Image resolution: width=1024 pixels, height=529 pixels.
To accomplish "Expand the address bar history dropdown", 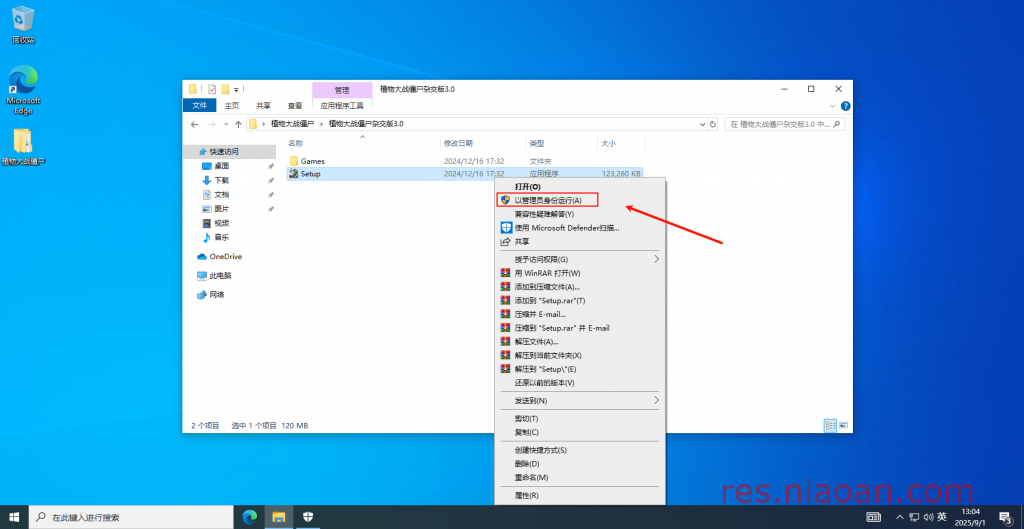I will tap(702, 124).
